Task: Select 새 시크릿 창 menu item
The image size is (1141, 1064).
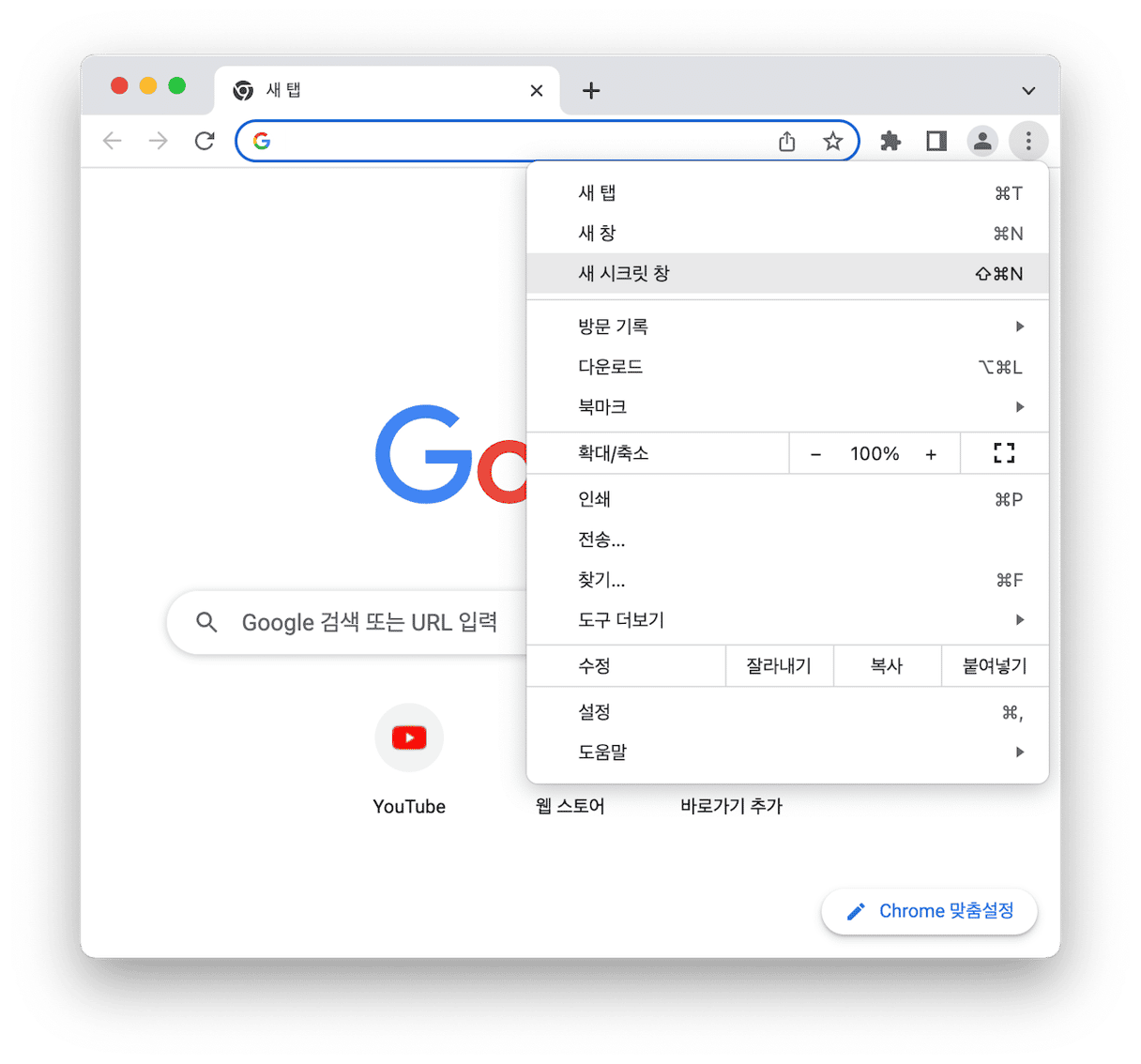Action: tap(787, 274)
